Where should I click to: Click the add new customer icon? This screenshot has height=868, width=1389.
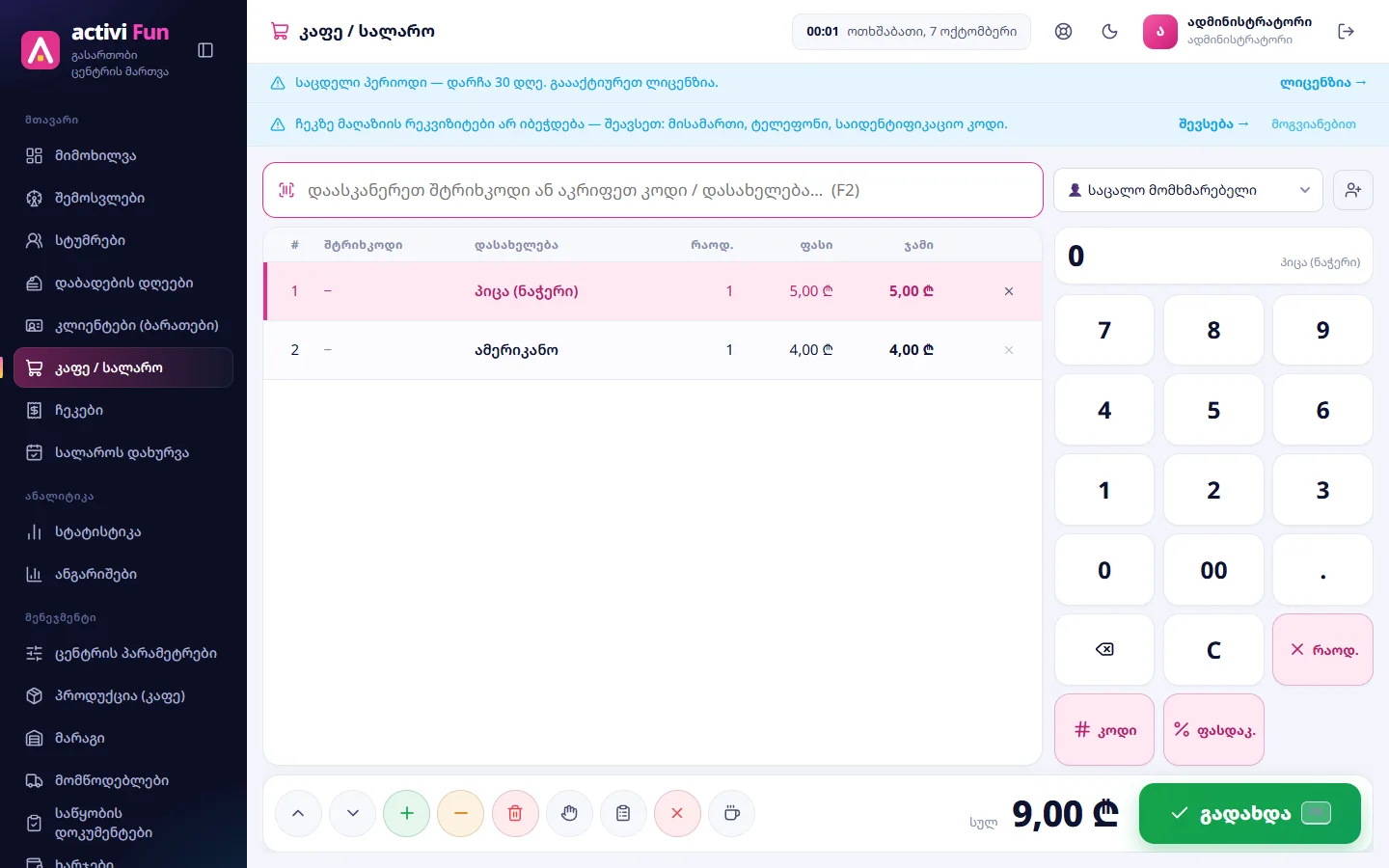coord(1352,190)
